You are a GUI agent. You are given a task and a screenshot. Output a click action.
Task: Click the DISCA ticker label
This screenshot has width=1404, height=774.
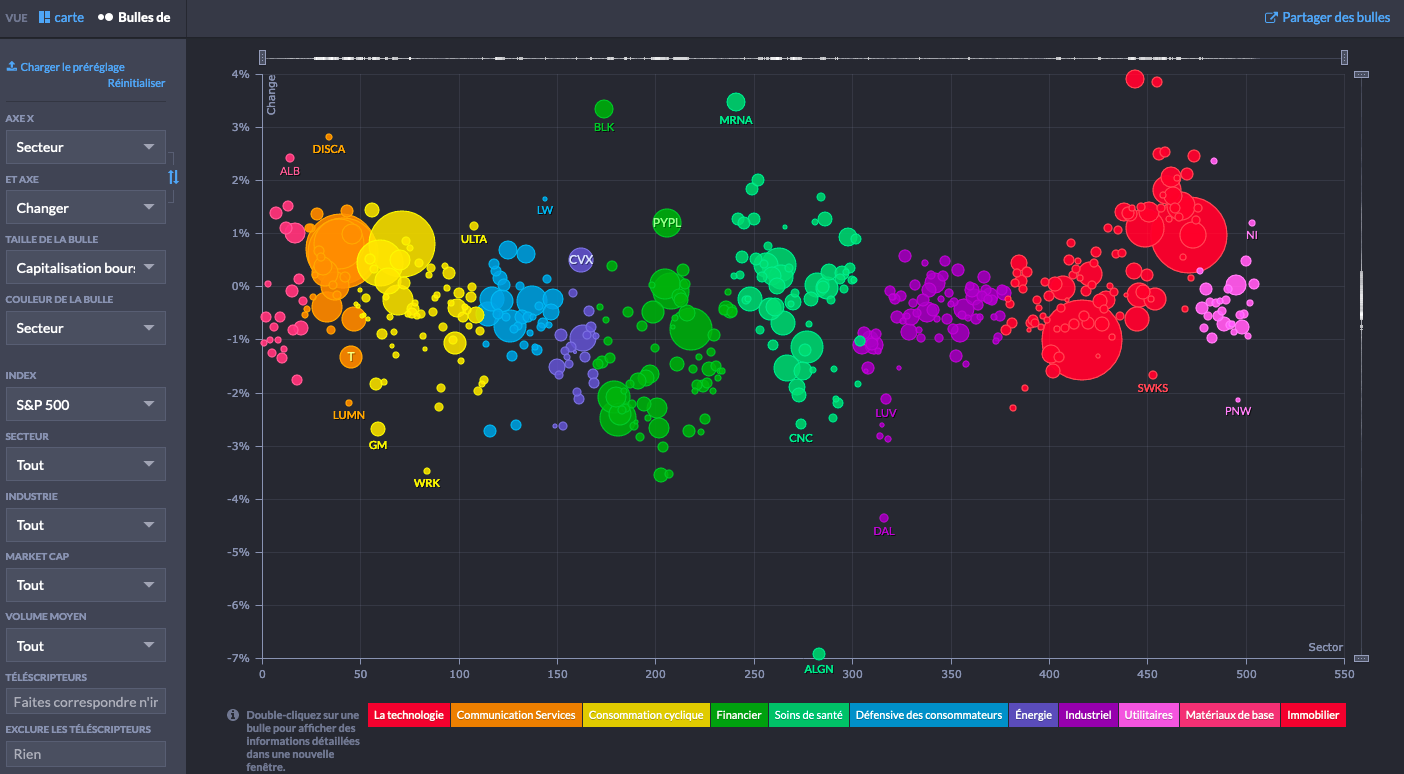(x=329, y=149)
